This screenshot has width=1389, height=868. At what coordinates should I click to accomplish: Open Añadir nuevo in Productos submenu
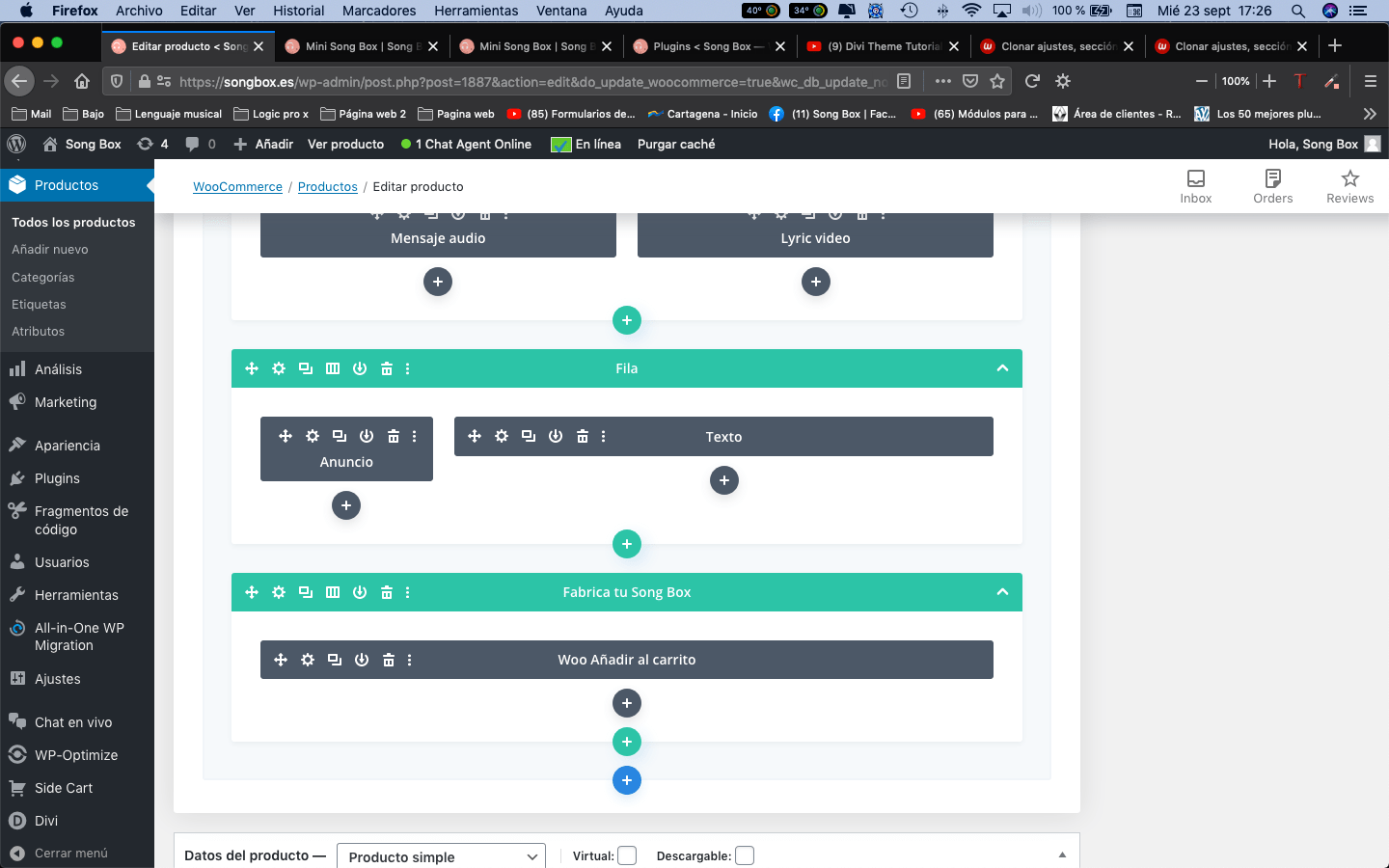click(x=50, y=249)
